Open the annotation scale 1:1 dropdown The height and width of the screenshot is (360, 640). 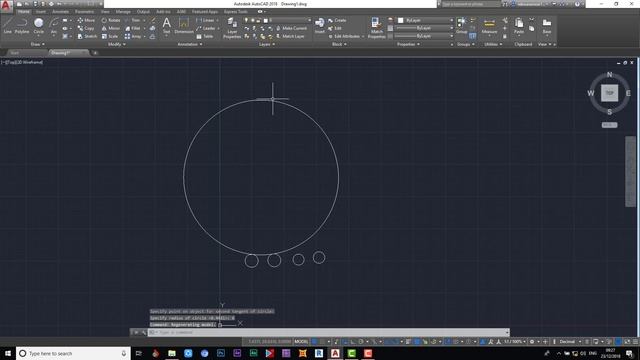[515, 342]
